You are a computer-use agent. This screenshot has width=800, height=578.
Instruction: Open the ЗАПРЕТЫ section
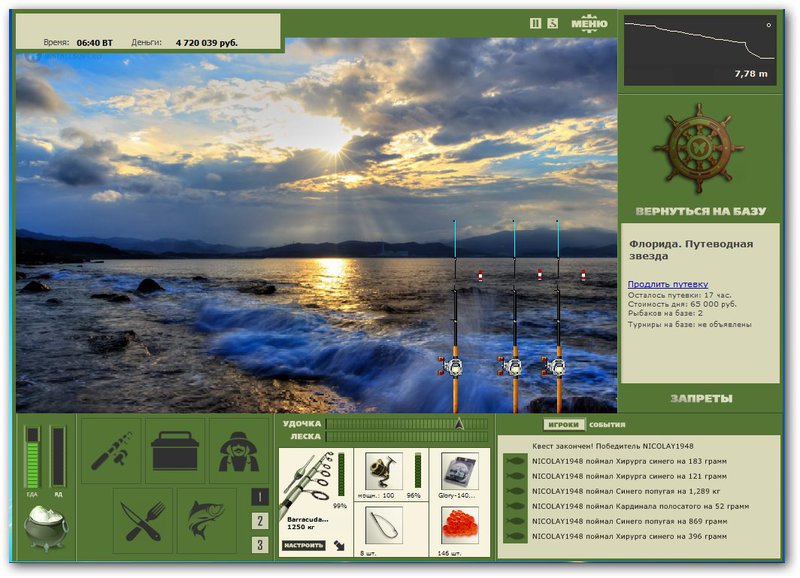(701, 398)
